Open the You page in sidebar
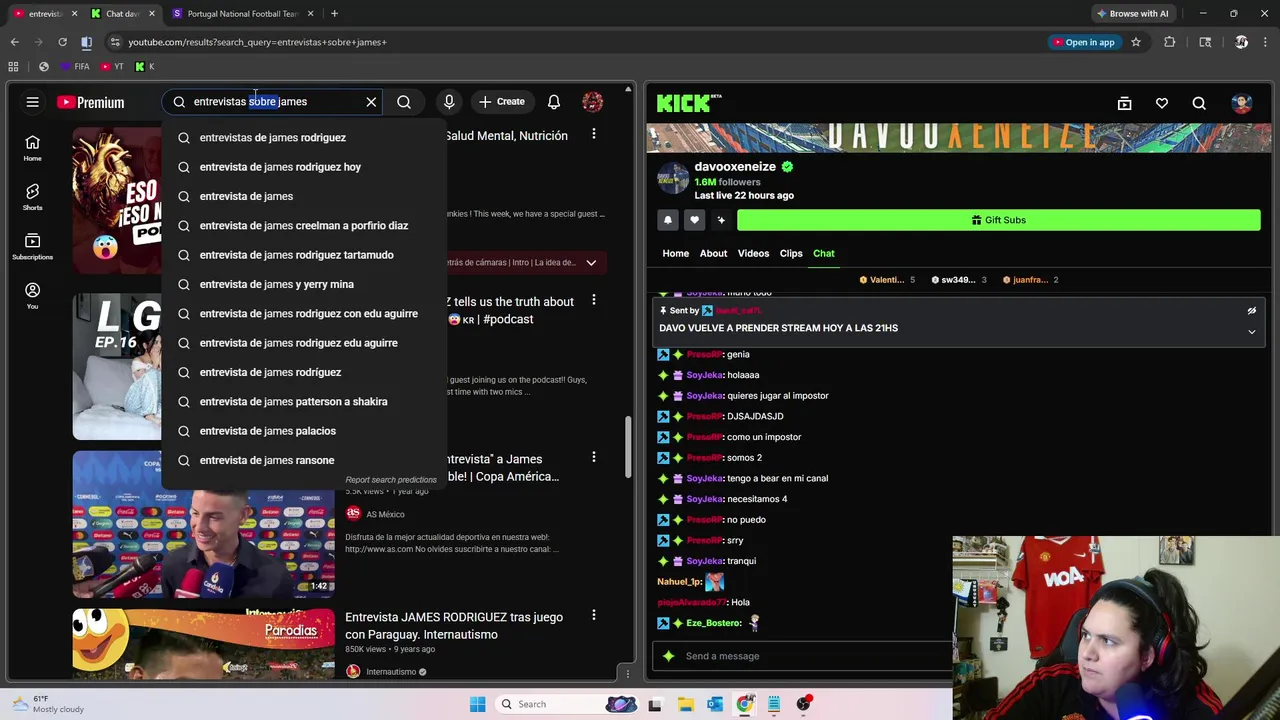Screen dimensions: 1280x720 click(32, 295)
